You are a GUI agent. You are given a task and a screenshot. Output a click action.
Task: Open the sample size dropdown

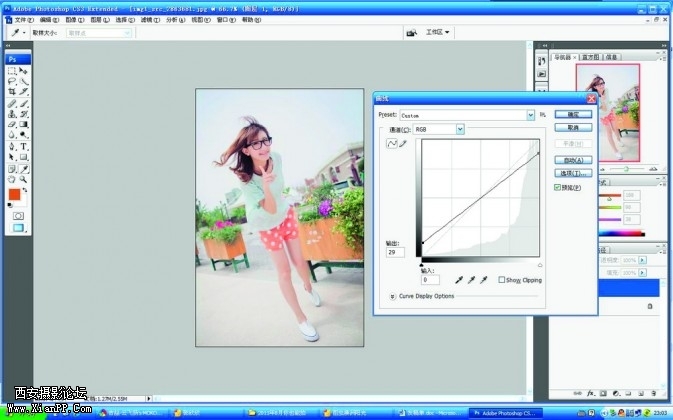(x=99, y=33)
